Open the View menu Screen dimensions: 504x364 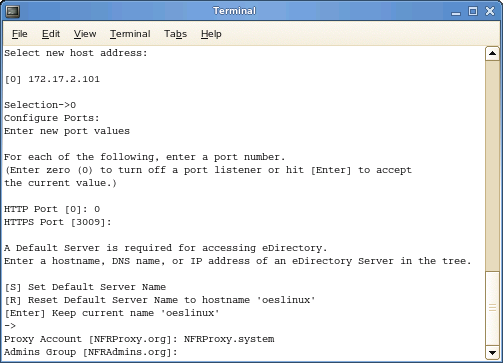pos(85,34)
